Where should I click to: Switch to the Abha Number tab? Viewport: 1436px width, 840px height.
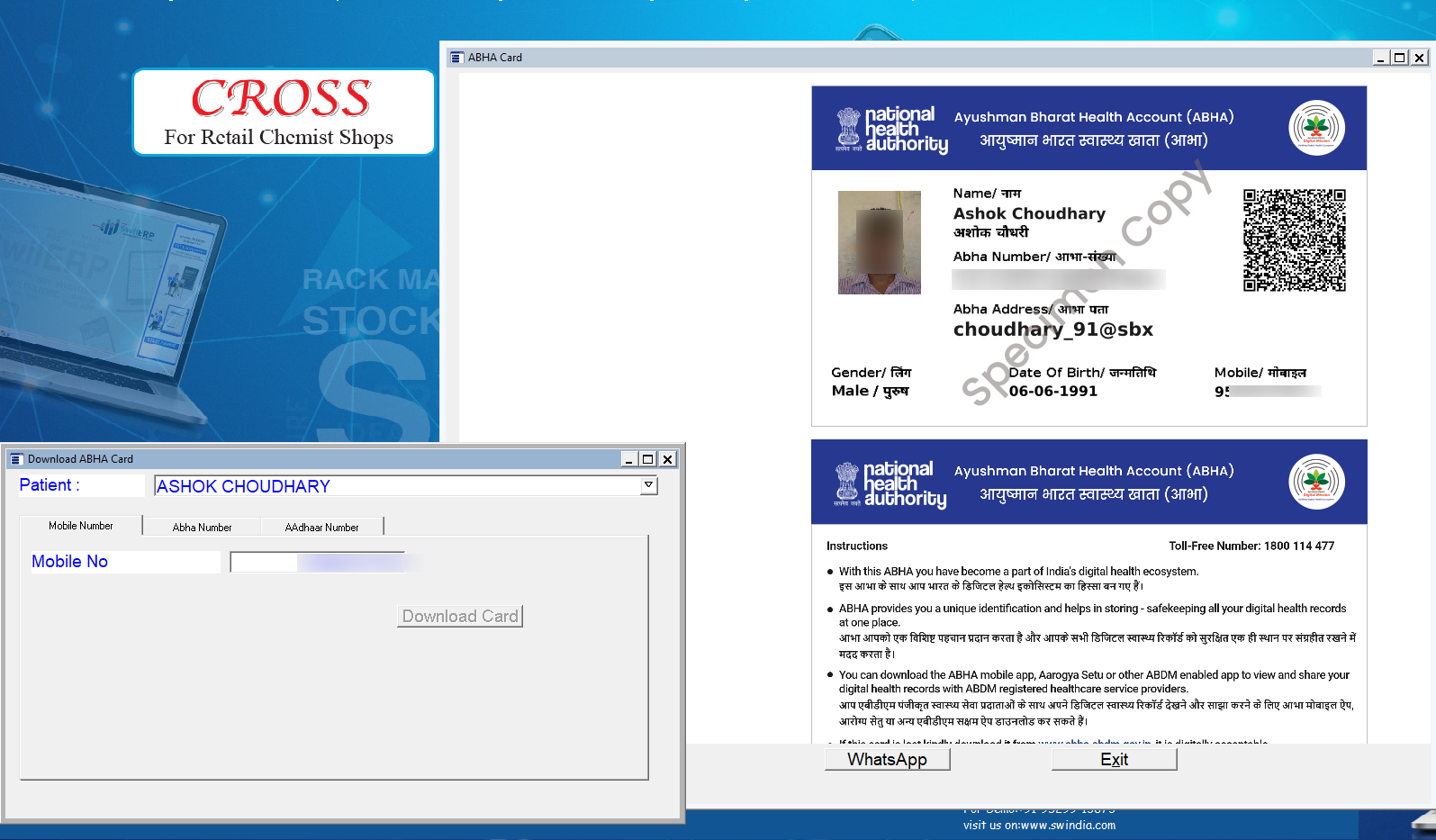pyautogui.click(x=202, y=528)
